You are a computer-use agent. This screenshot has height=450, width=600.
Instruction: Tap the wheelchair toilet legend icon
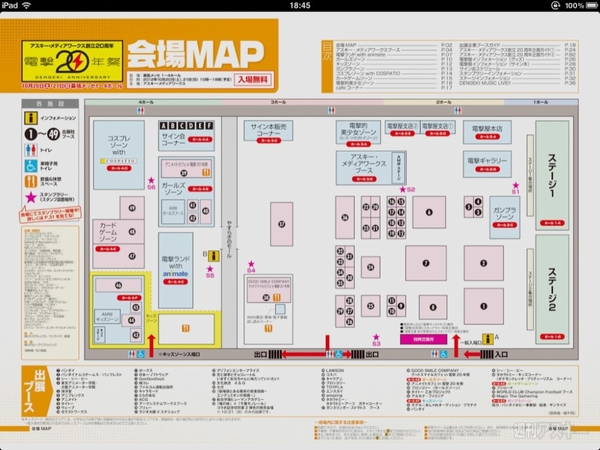(31, 166)
